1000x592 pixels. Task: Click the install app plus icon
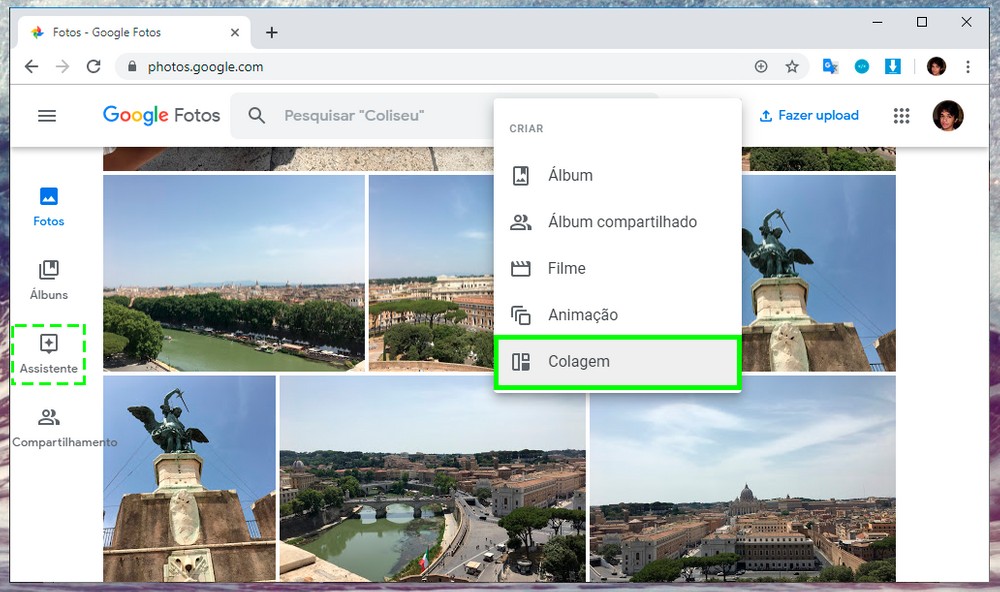[761, 66]
